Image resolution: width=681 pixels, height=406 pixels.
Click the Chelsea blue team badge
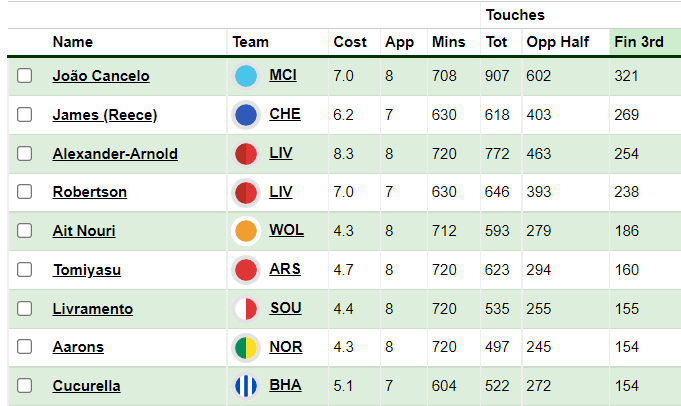pyautogui.click(x=246, y=115)
